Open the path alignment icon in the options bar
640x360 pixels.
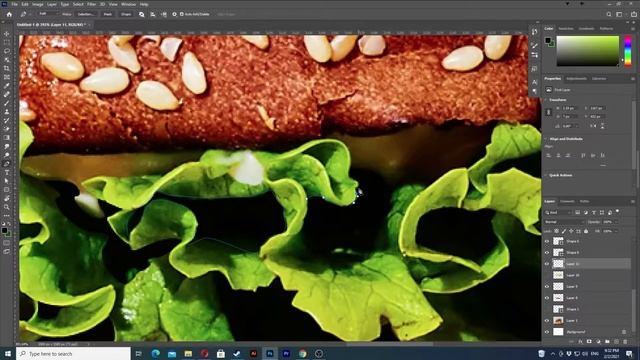(x=153, y=14)
